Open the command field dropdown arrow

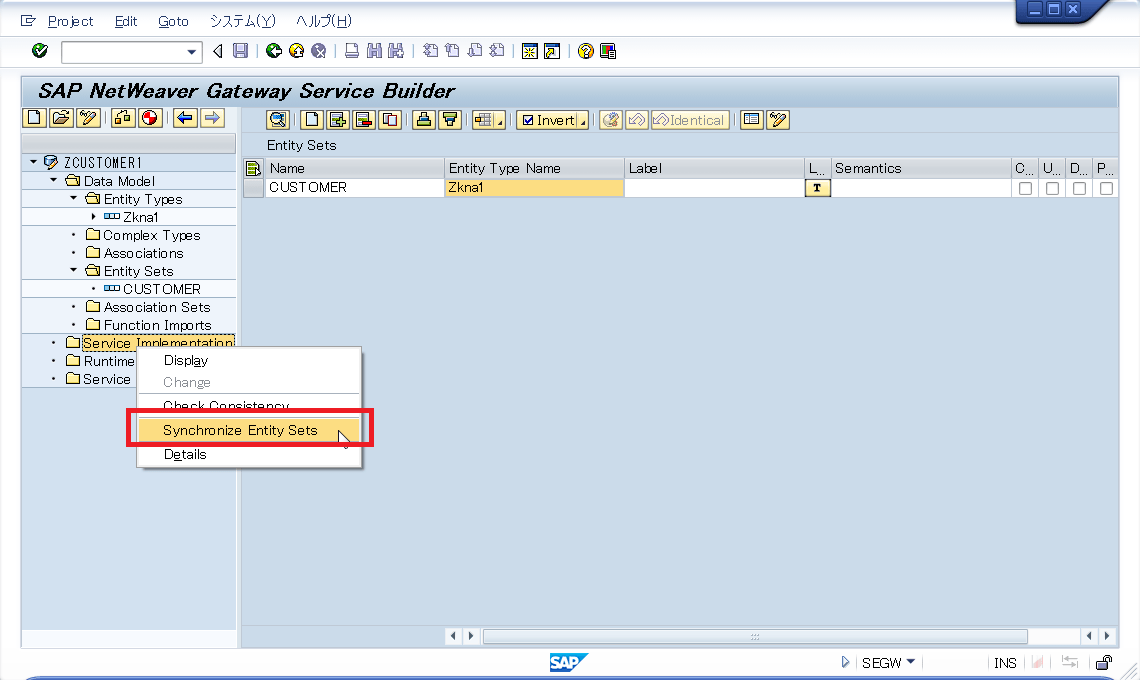click(191, 52)
